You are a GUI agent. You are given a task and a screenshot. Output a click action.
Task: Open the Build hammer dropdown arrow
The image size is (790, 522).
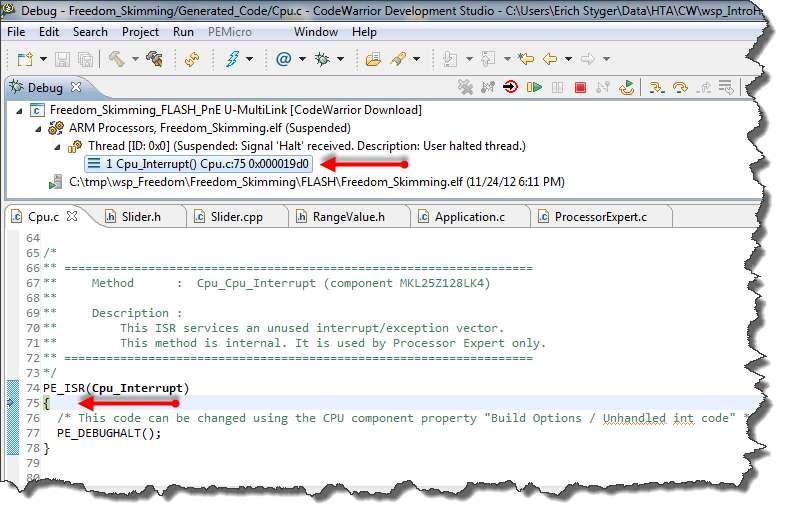(x=135, y=59)
